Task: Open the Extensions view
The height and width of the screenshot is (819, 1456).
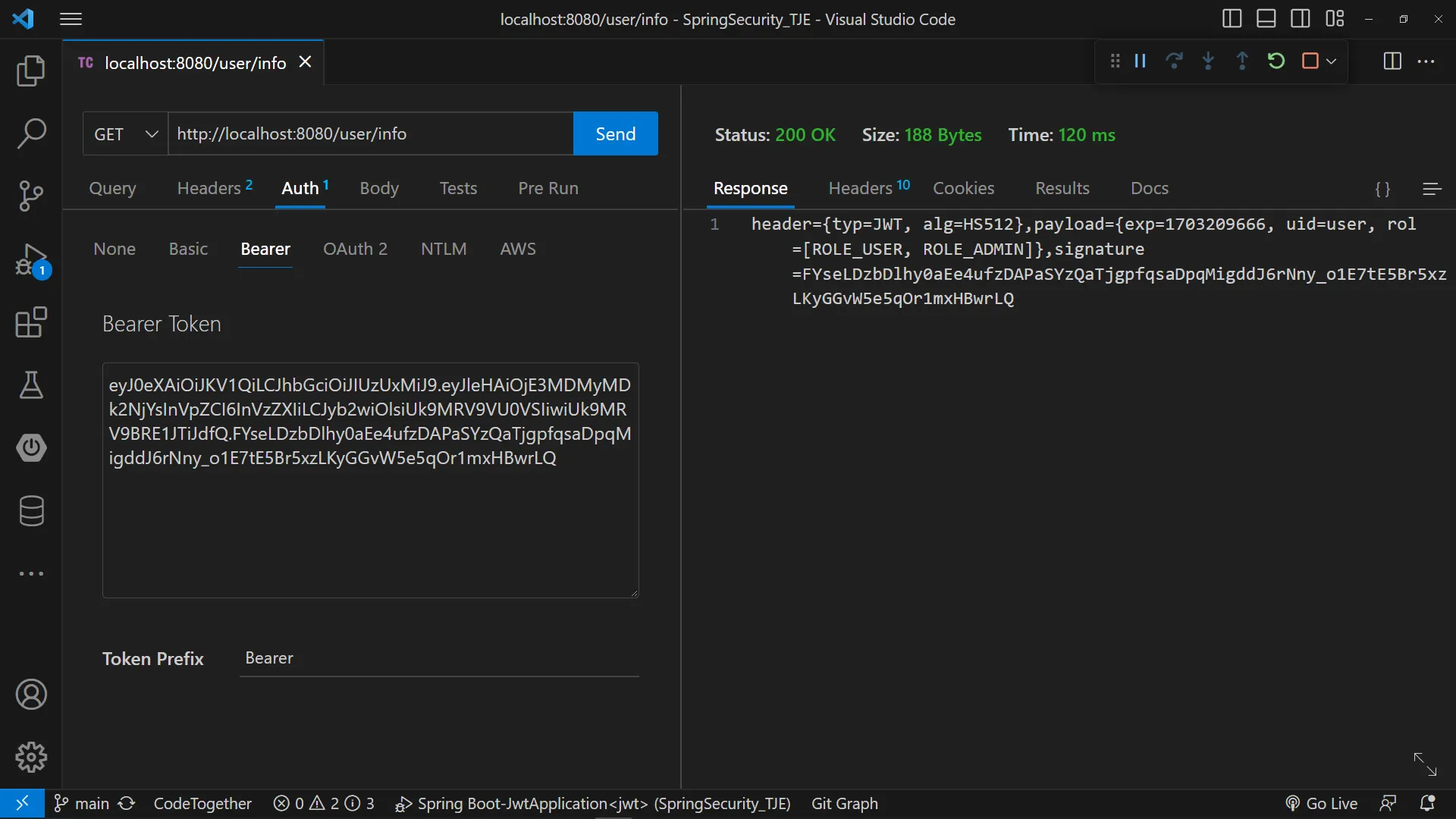Action: (x=31, y=322)
